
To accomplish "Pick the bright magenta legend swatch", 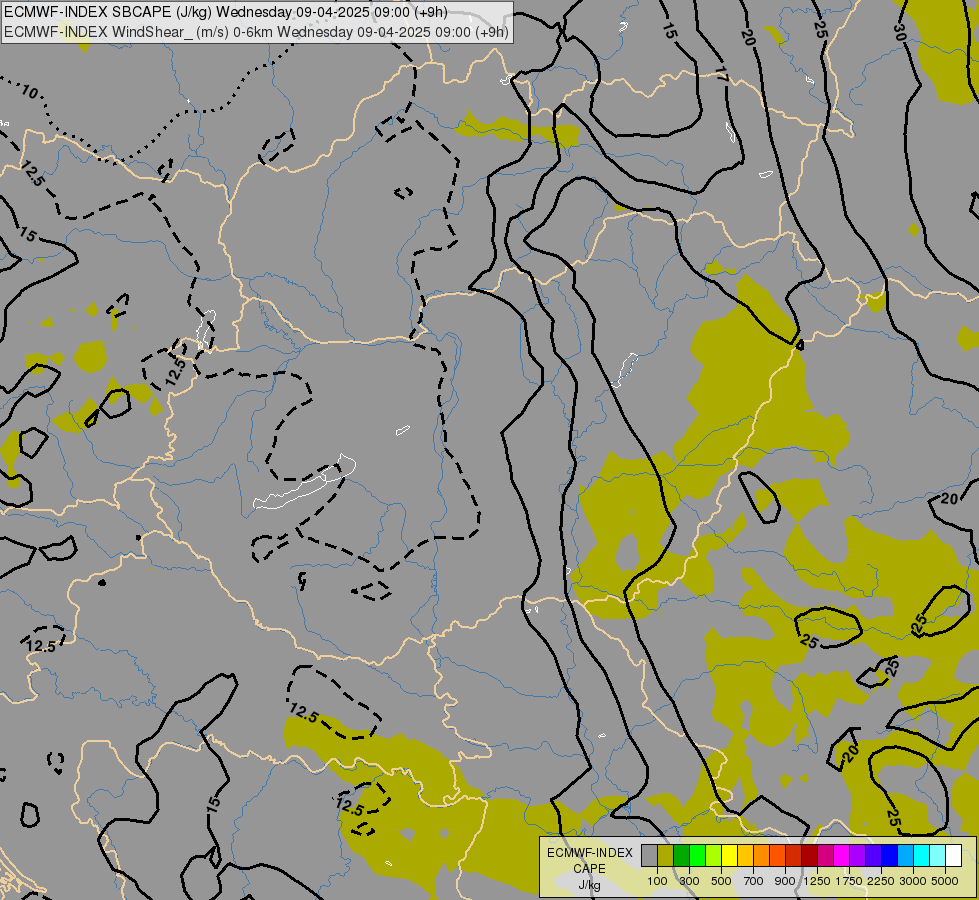I will 842,855.
